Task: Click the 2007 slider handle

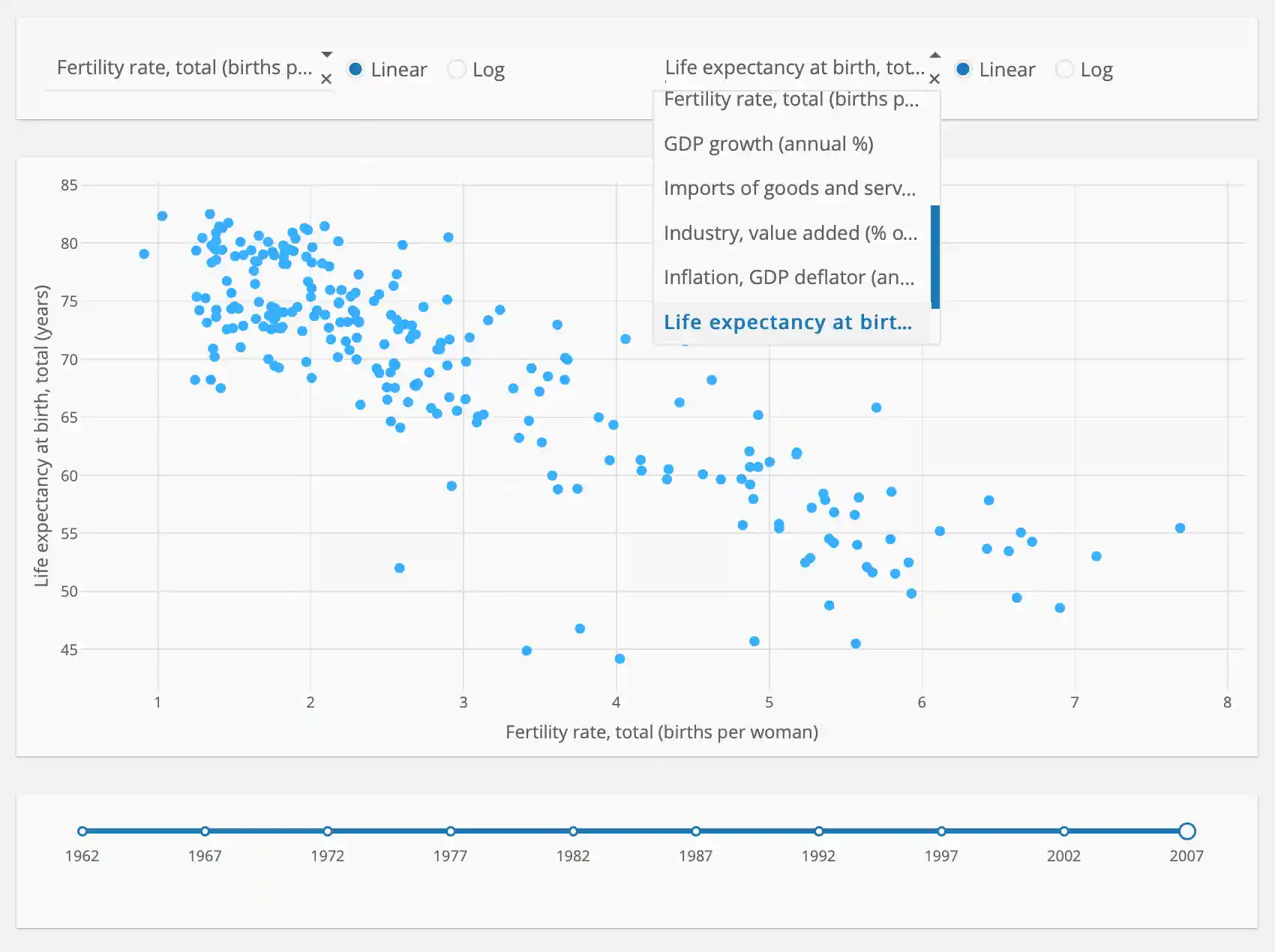Action: pos(1186,831)
